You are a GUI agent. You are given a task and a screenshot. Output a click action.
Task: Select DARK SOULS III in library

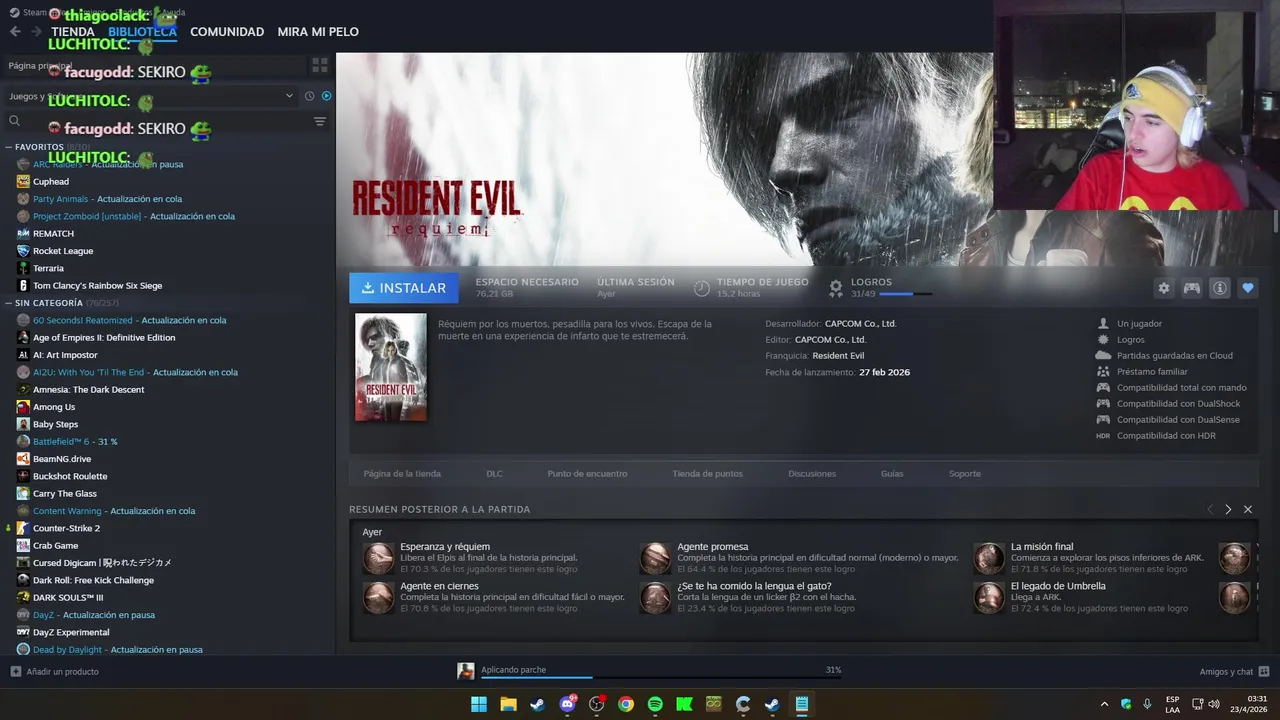coord(68,598)
